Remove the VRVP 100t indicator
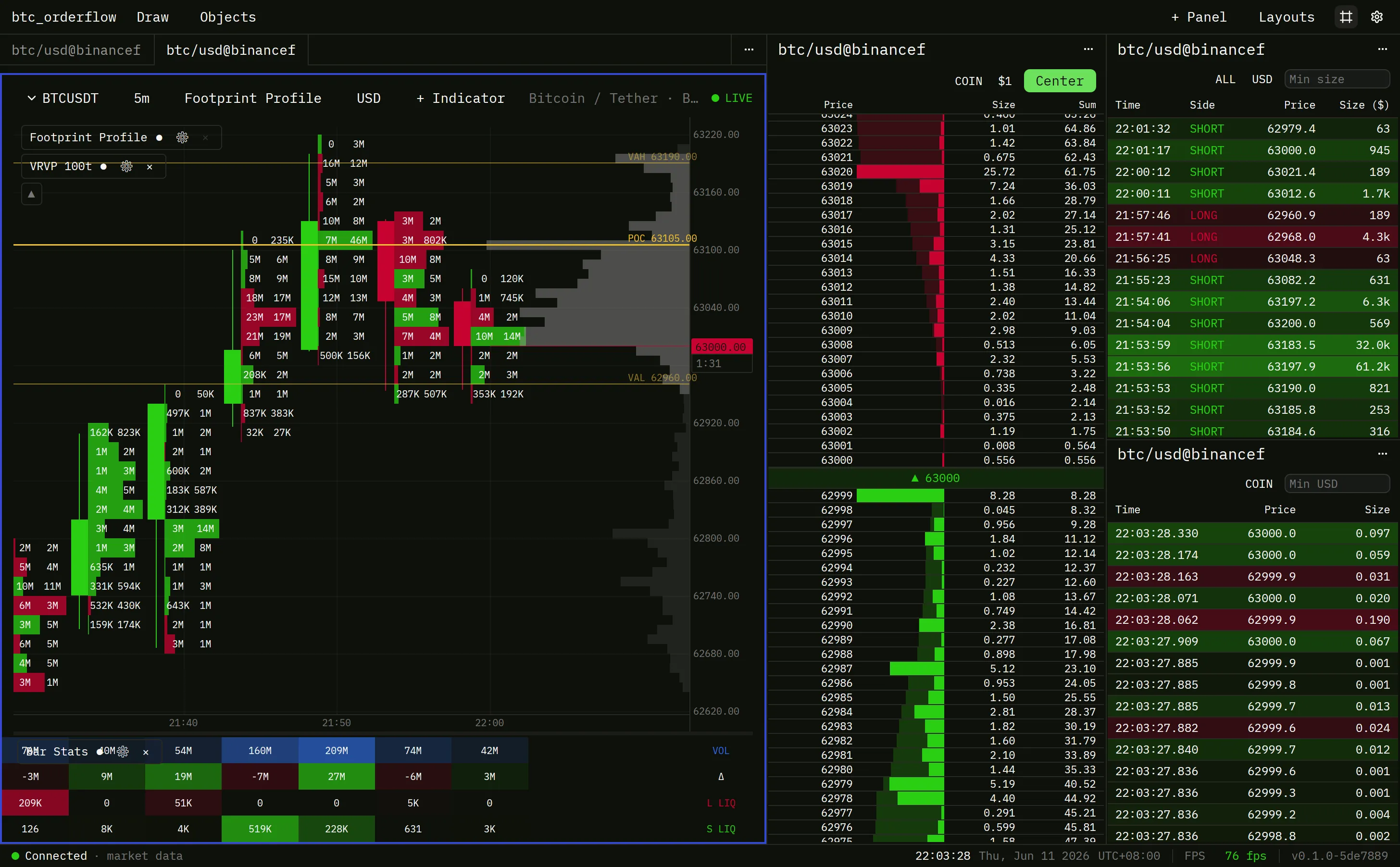This screenshot has height=867, width=1400. (150, 167)
